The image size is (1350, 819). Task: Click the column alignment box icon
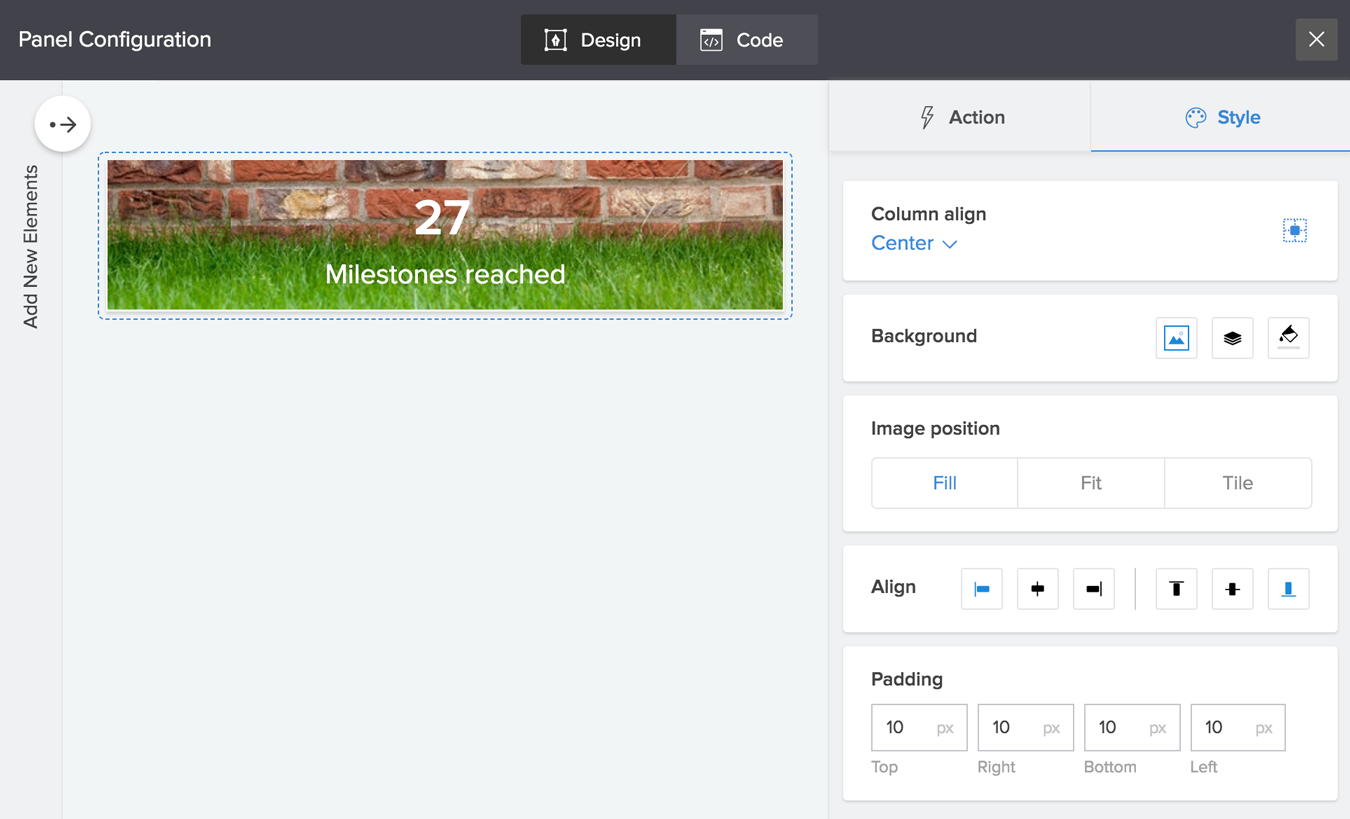pyautogui.click(x=1295, y=230)
